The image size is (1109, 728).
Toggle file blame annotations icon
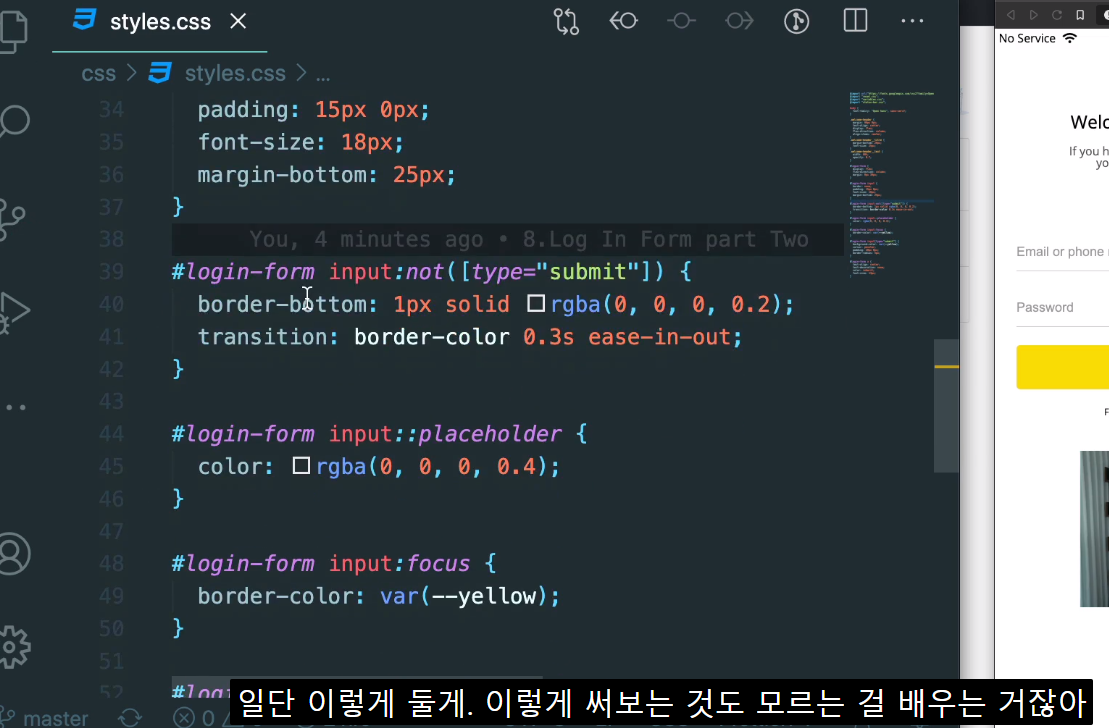796,21
